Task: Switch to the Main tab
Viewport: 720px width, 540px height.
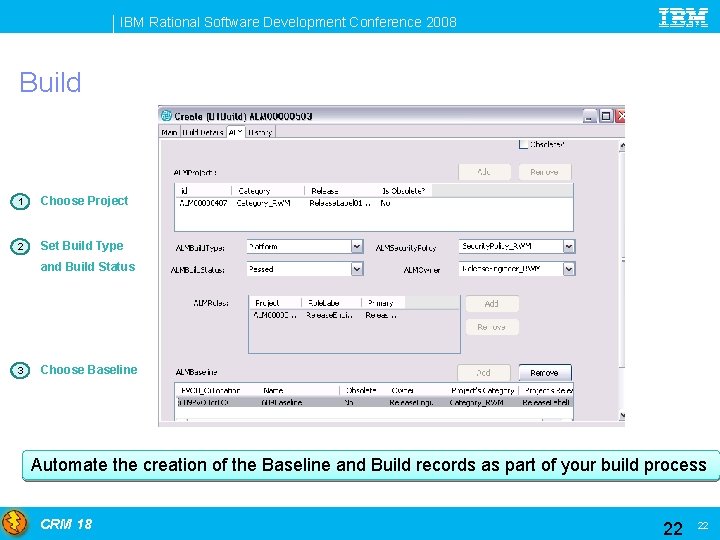Action: tap(169, 132)
